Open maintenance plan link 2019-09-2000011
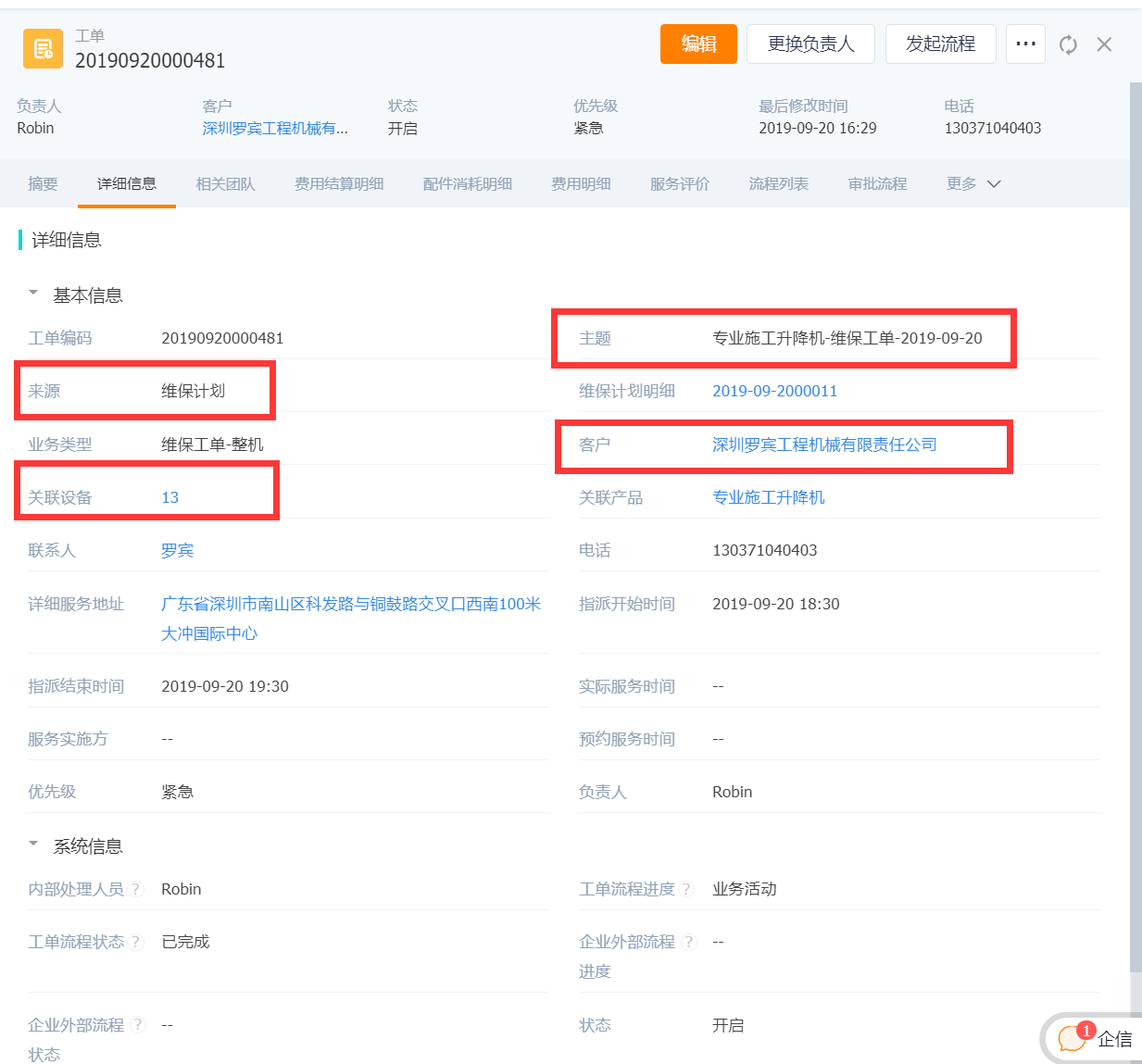Viewport: 1142px width, 1064px height. pyautogui.click(x=774, y=391)
